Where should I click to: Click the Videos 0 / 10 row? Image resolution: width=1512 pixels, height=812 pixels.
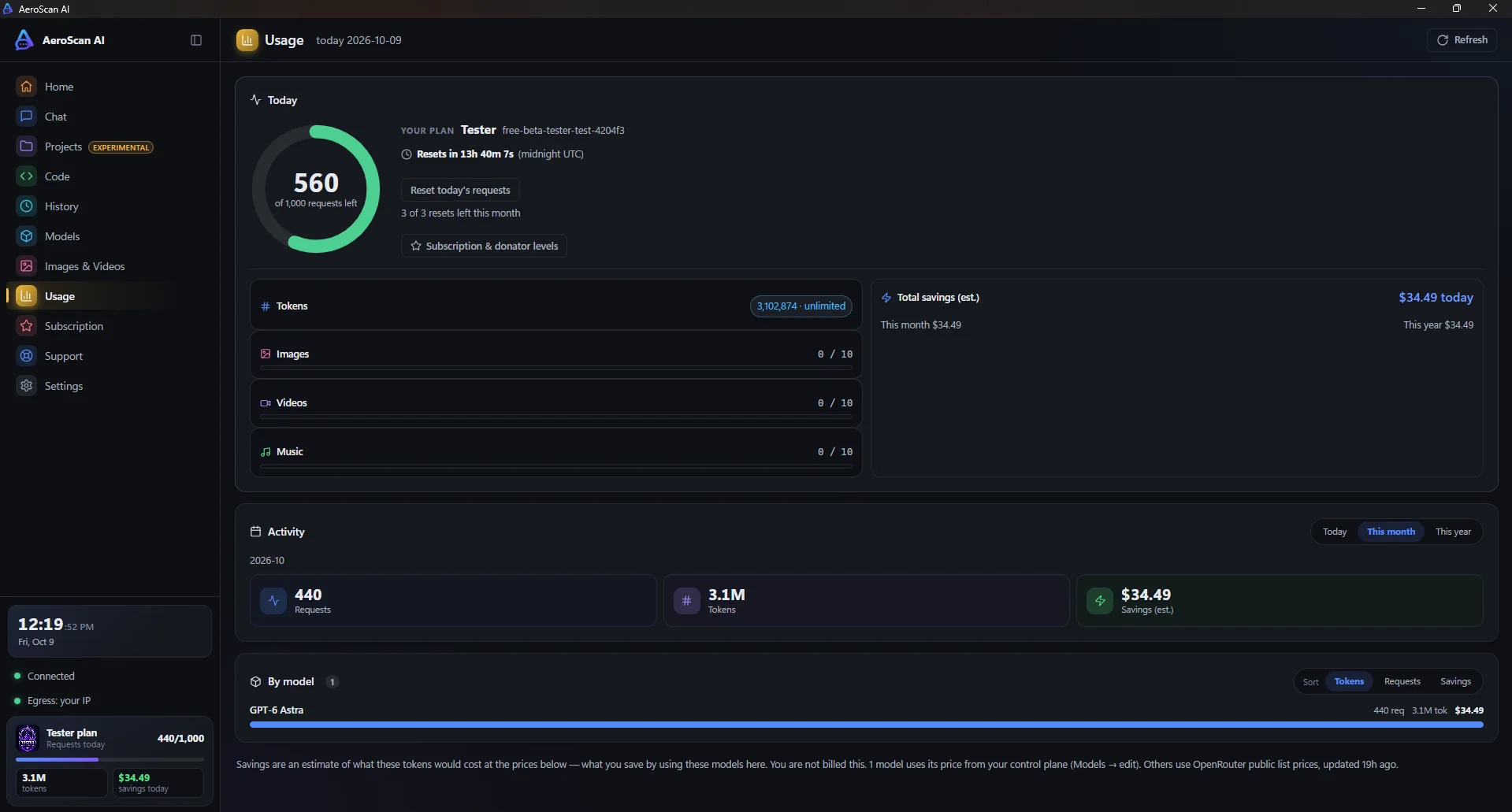click(555, 403)
